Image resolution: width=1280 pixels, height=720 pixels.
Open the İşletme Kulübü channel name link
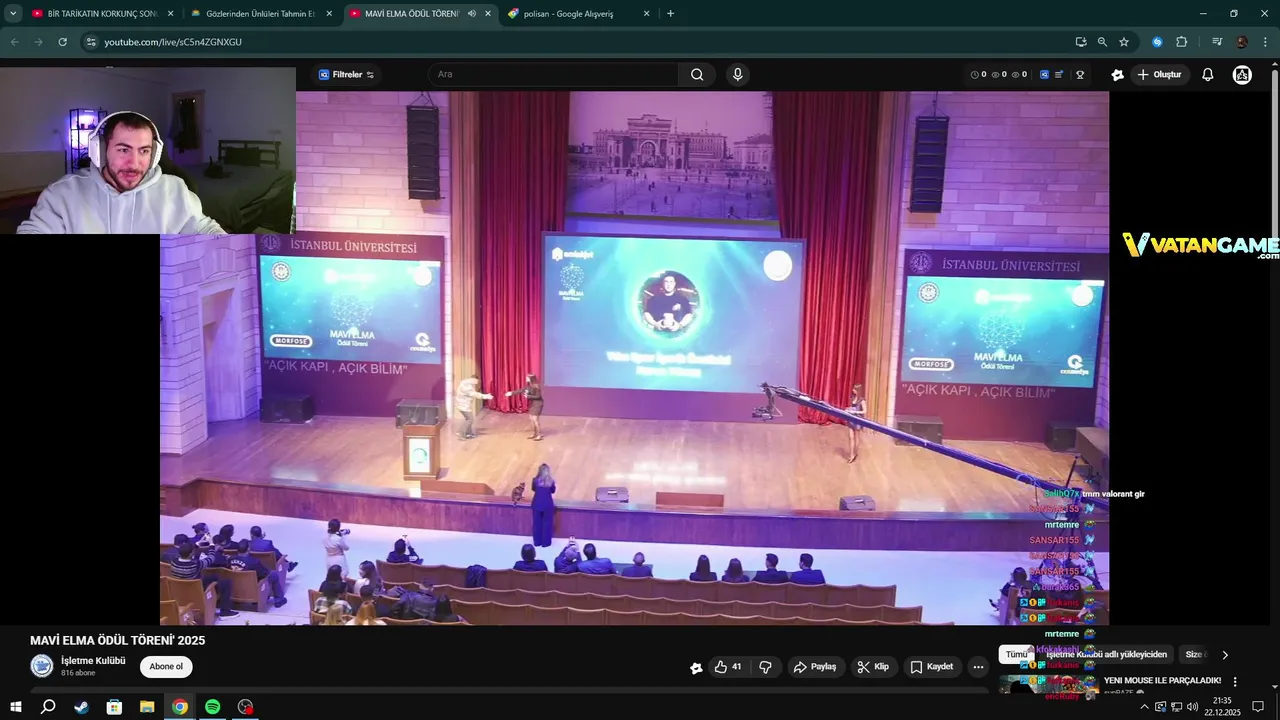point(93,660)
